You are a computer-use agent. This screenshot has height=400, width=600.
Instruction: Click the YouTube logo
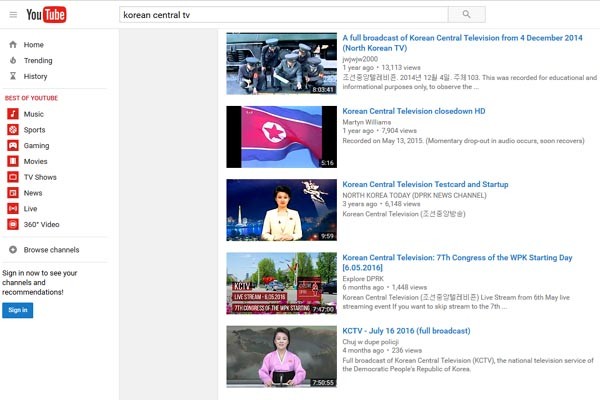(x=46, y=15)
